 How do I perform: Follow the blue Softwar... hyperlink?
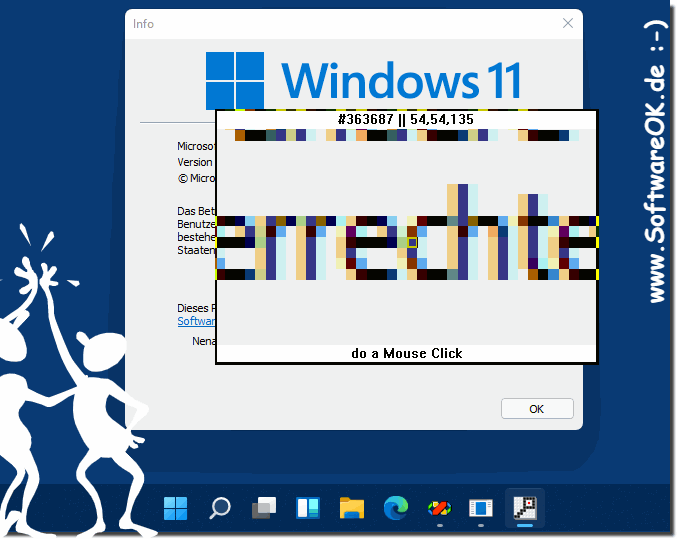(196, 321)
